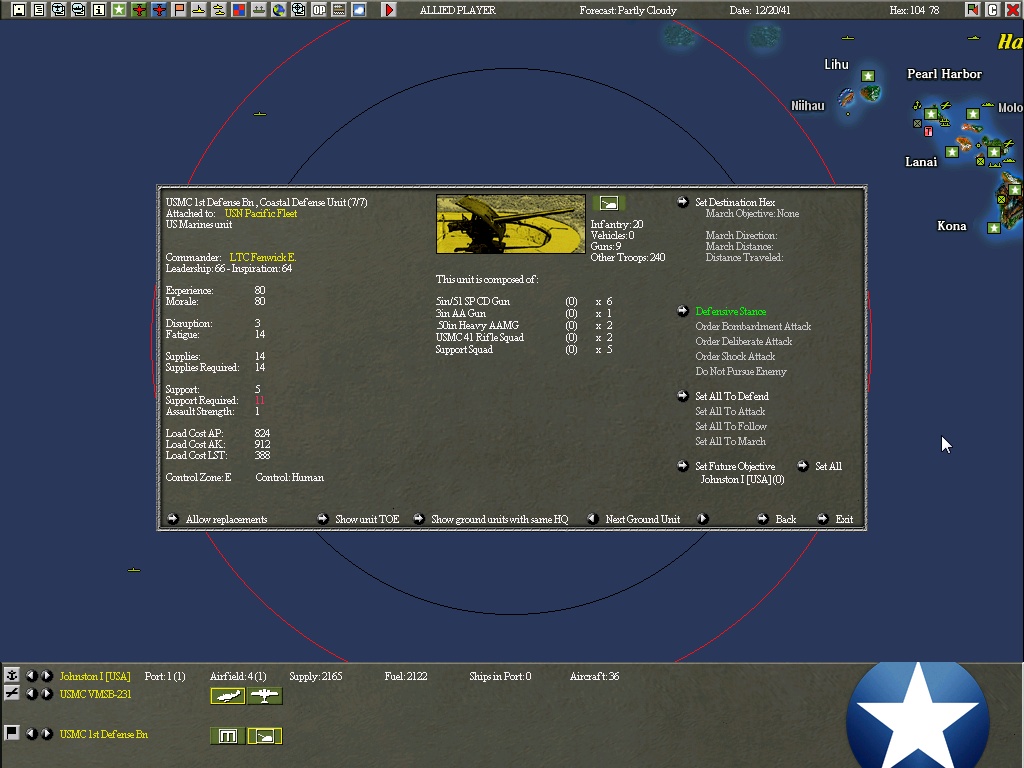Click the Lihu base star on map
Viewport: 1024px width, 768px height.
(868, 76)
